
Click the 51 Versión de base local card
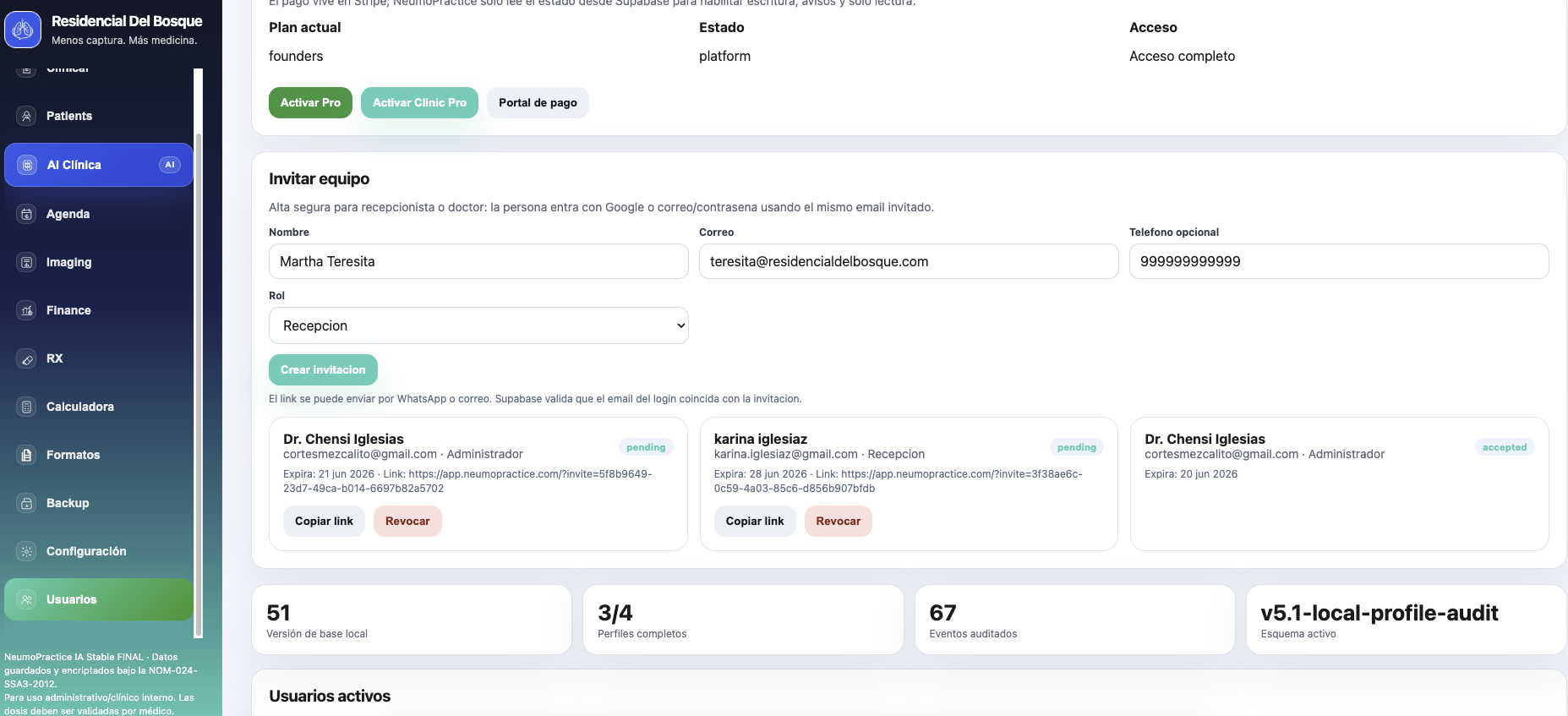point(412,620)
